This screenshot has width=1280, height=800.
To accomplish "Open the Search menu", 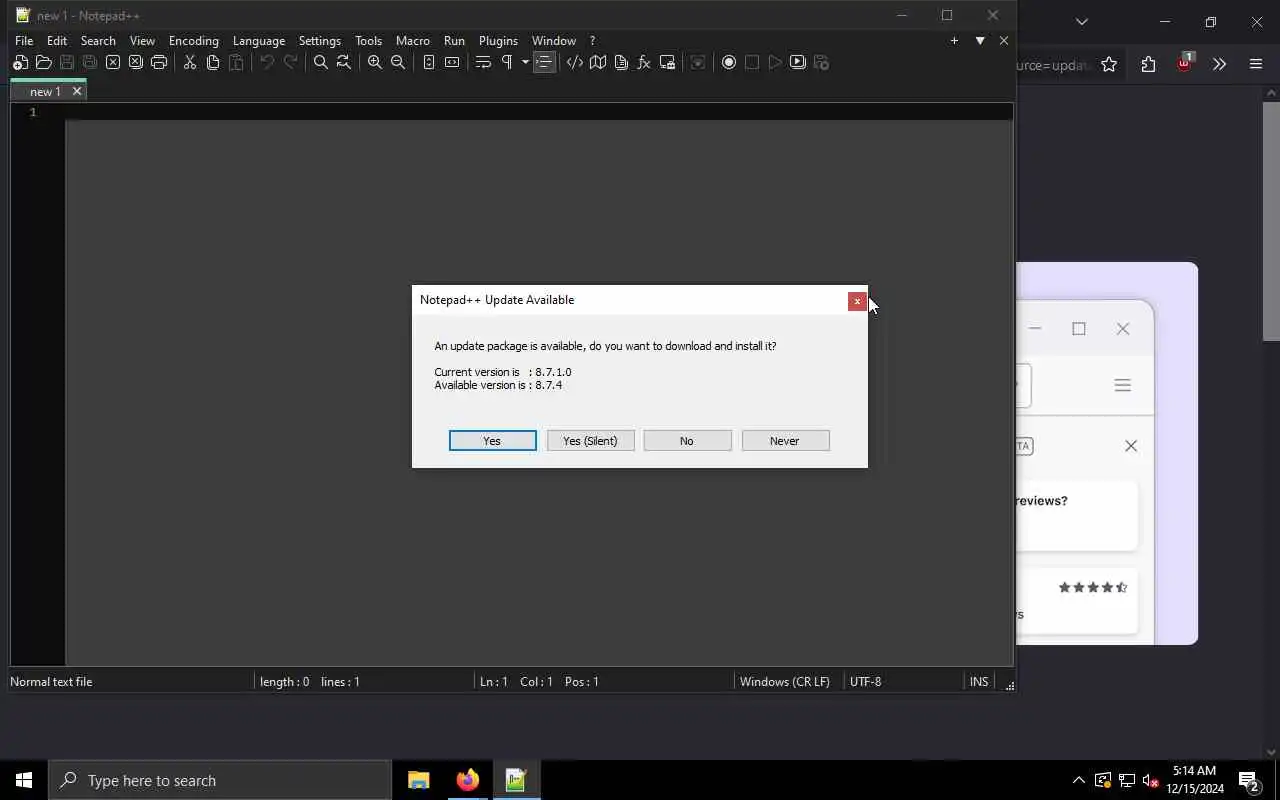I will pyautogui.click(x=98, y=41).
